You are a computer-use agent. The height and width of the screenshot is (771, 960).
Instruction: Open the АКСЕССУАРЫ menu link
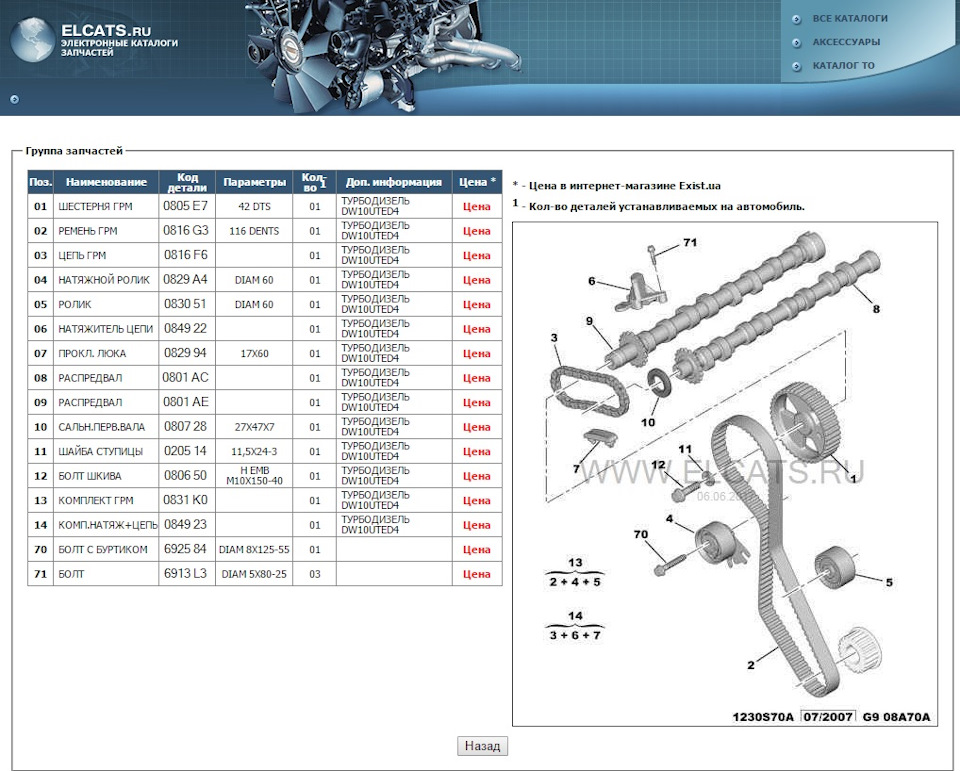pyautogui.click(x=846, y=42)
